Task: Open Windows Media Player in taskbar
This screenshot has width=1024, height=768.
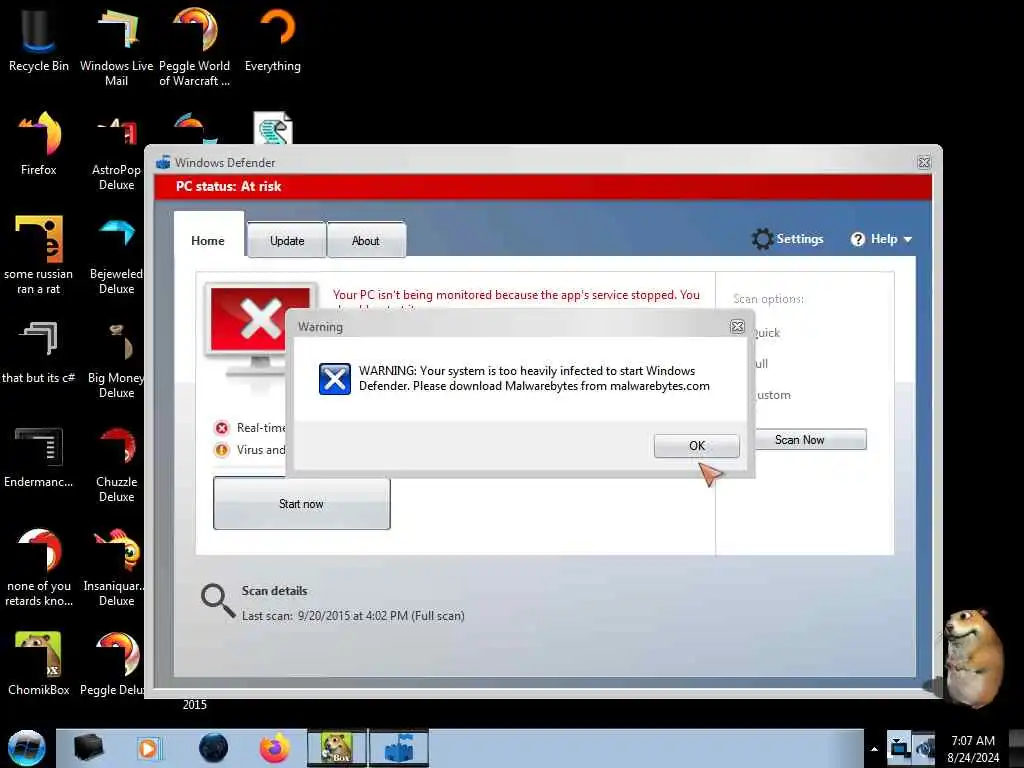Action: 148,748
